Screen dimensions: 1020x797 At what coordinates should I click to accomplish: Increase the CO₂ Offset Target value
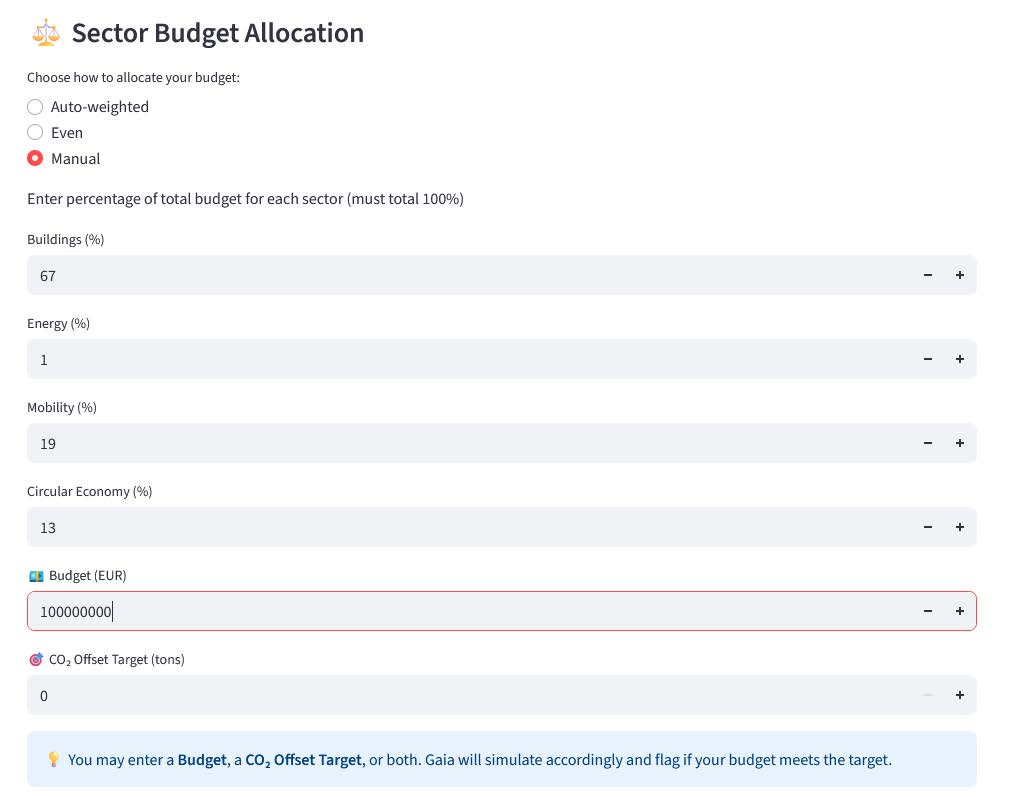[960, 695]
